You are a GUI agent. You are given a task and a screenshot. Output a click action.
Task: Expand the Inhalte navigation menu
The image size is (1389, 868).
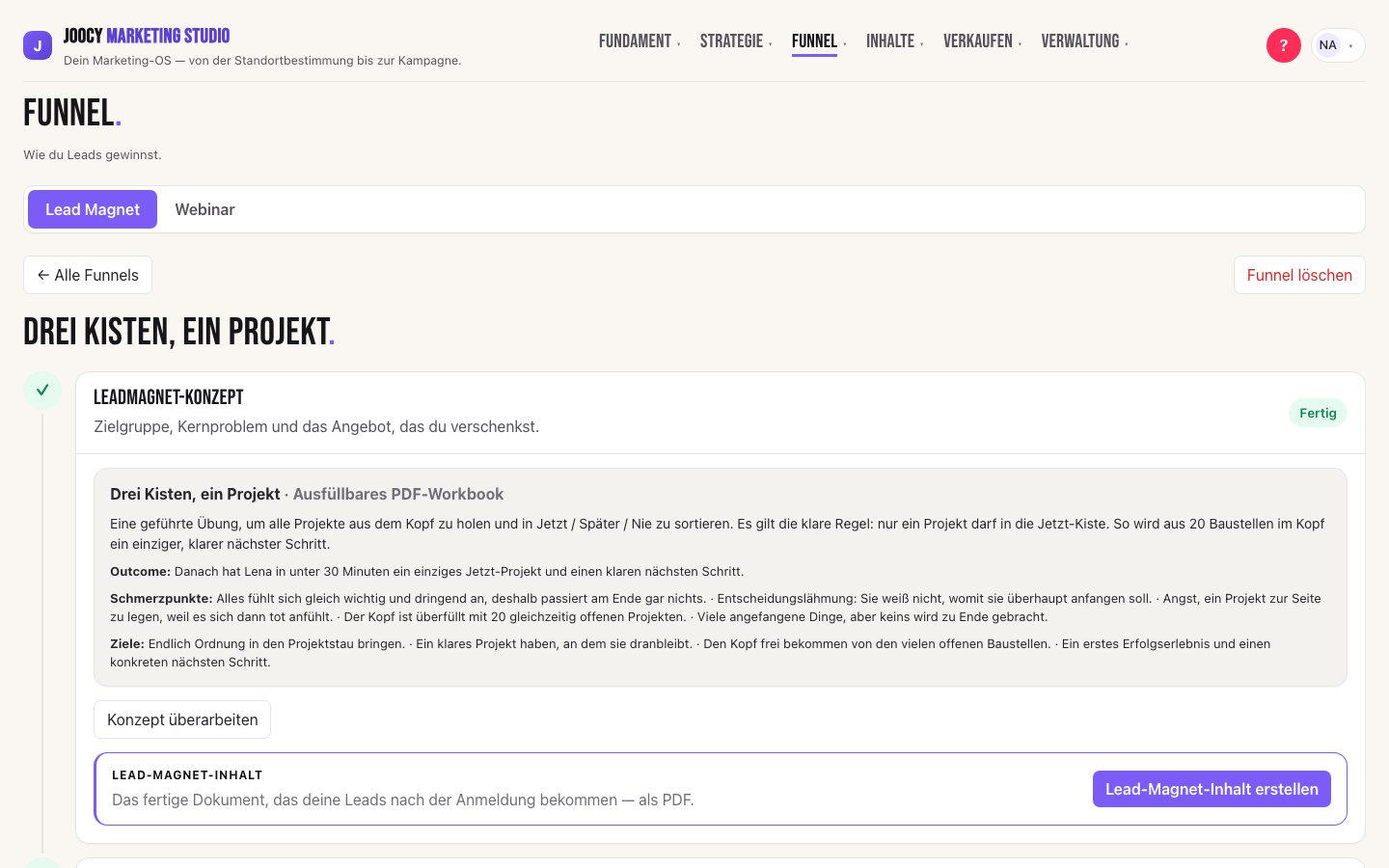[x=894, y=41]
